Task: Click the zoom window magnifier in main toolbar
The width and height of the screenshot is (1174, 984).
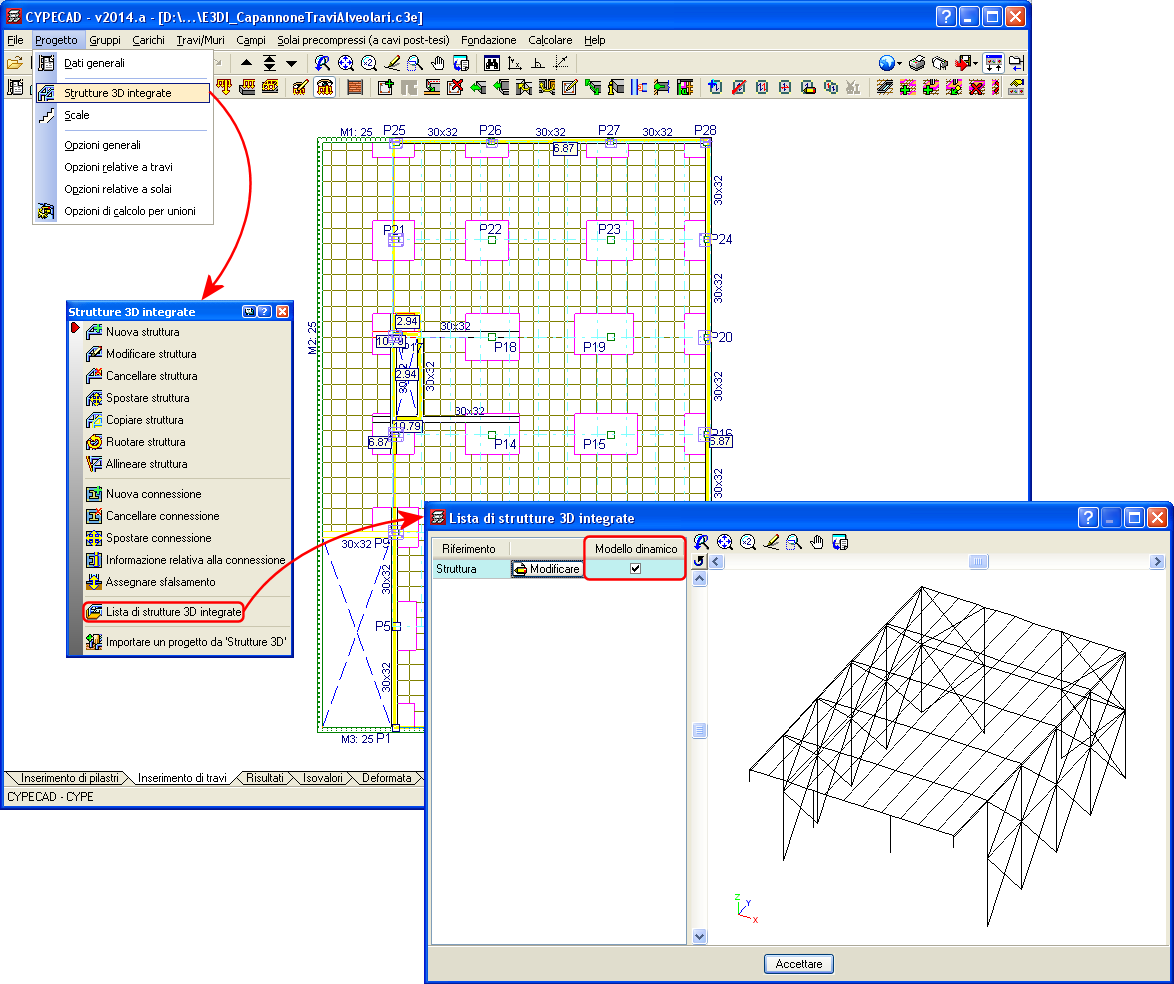Action: pos(415,64)
